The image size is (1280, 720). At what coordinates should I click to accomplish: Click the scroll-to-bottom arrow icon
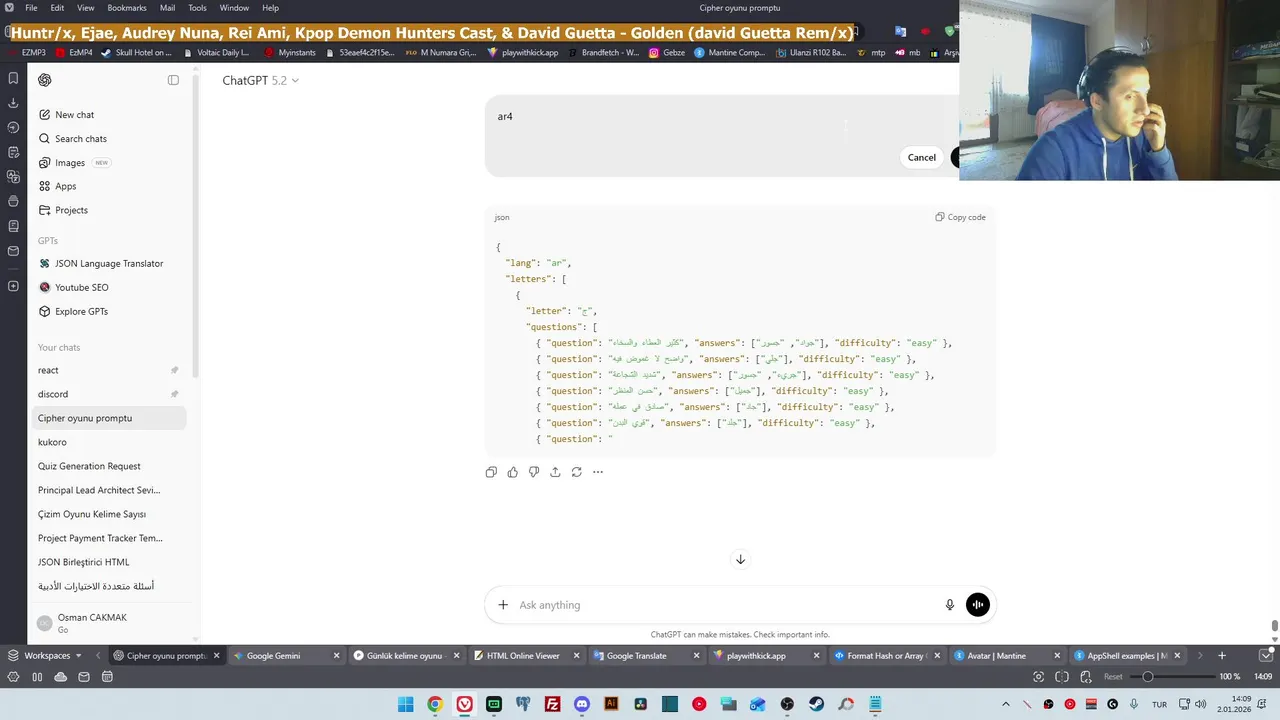point(741,559)
